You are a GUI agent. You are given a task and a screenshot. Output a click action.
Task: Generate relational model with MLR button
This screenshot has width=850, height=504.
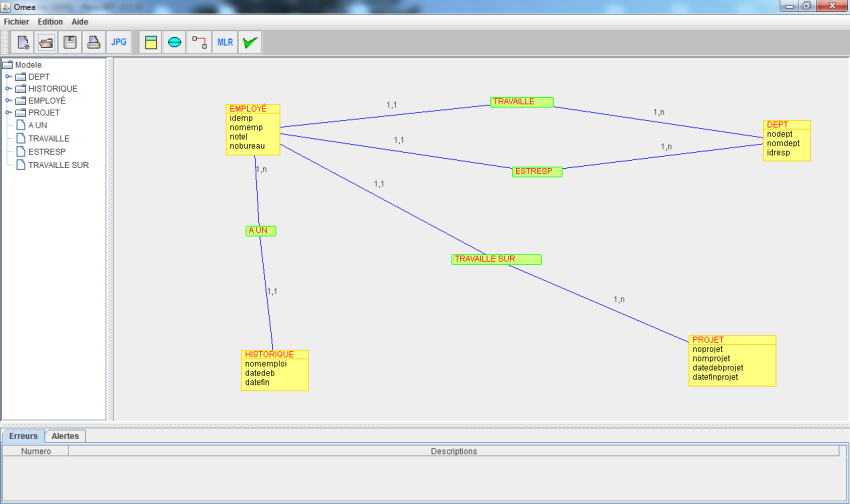point(225,42)
